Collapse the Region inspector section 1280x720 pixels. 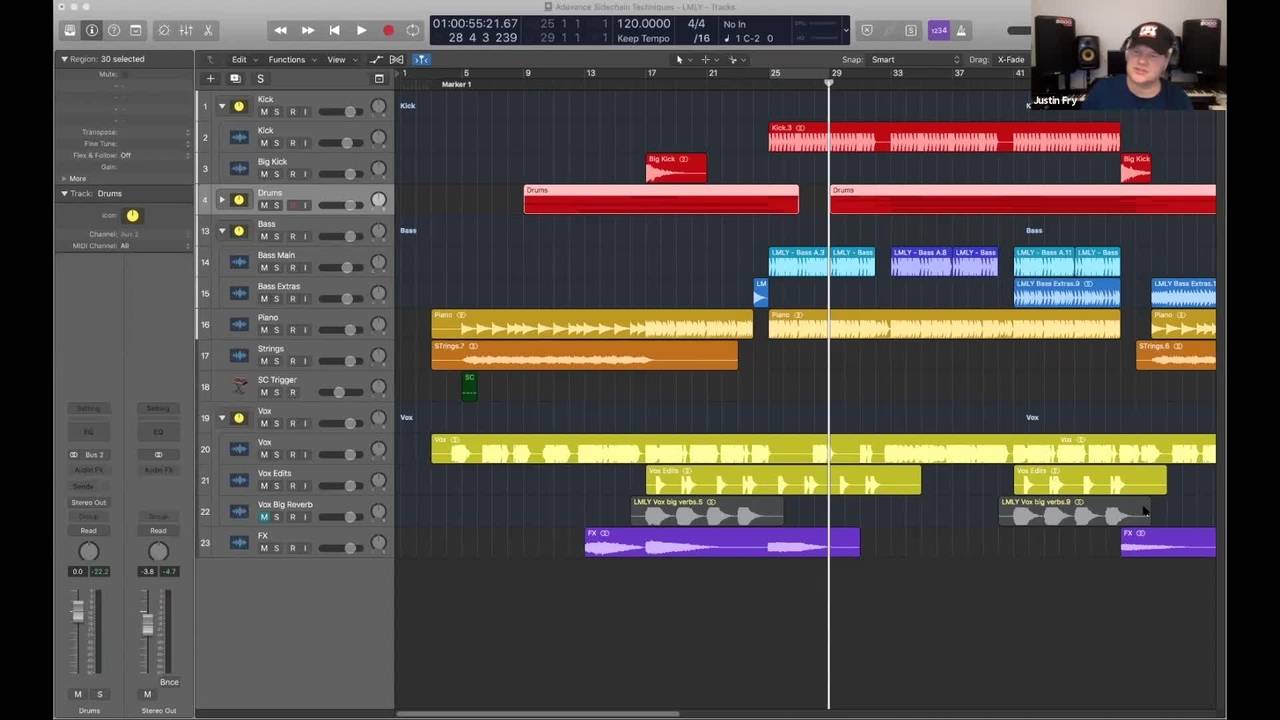pos(64,59)
